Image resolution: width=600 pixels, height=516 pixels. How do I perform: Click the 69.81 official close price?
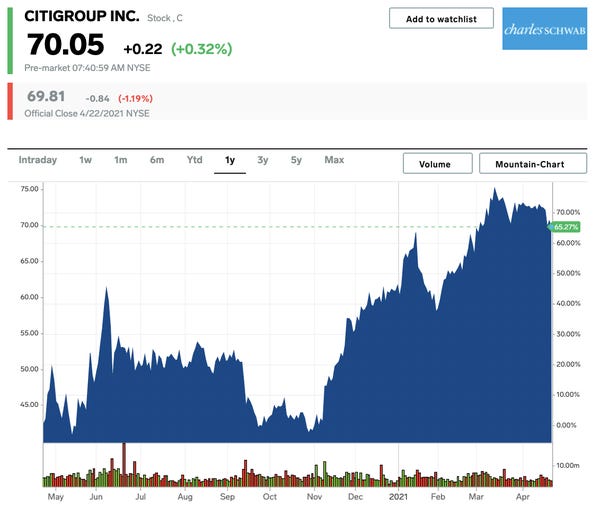pos(46,96)
